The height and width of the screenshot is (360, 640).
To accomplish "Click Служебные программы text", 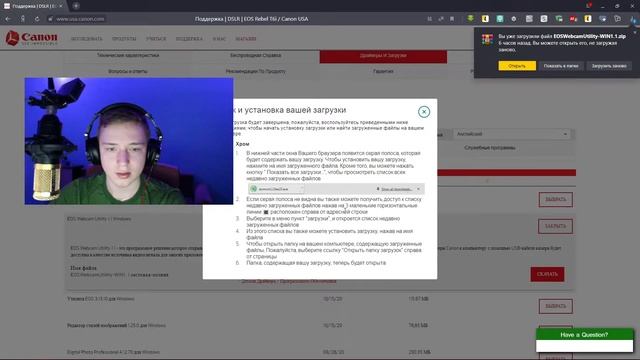I will 489,148.
